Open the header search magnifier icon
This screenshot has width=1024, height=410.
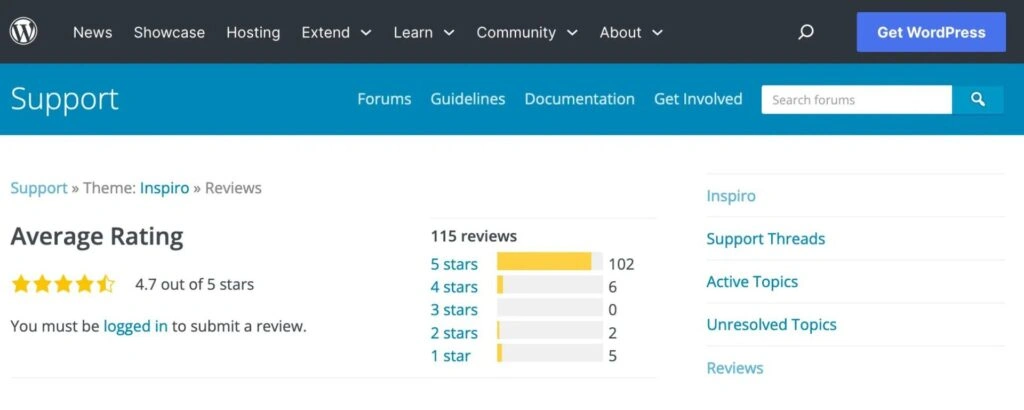click(806, 32)
